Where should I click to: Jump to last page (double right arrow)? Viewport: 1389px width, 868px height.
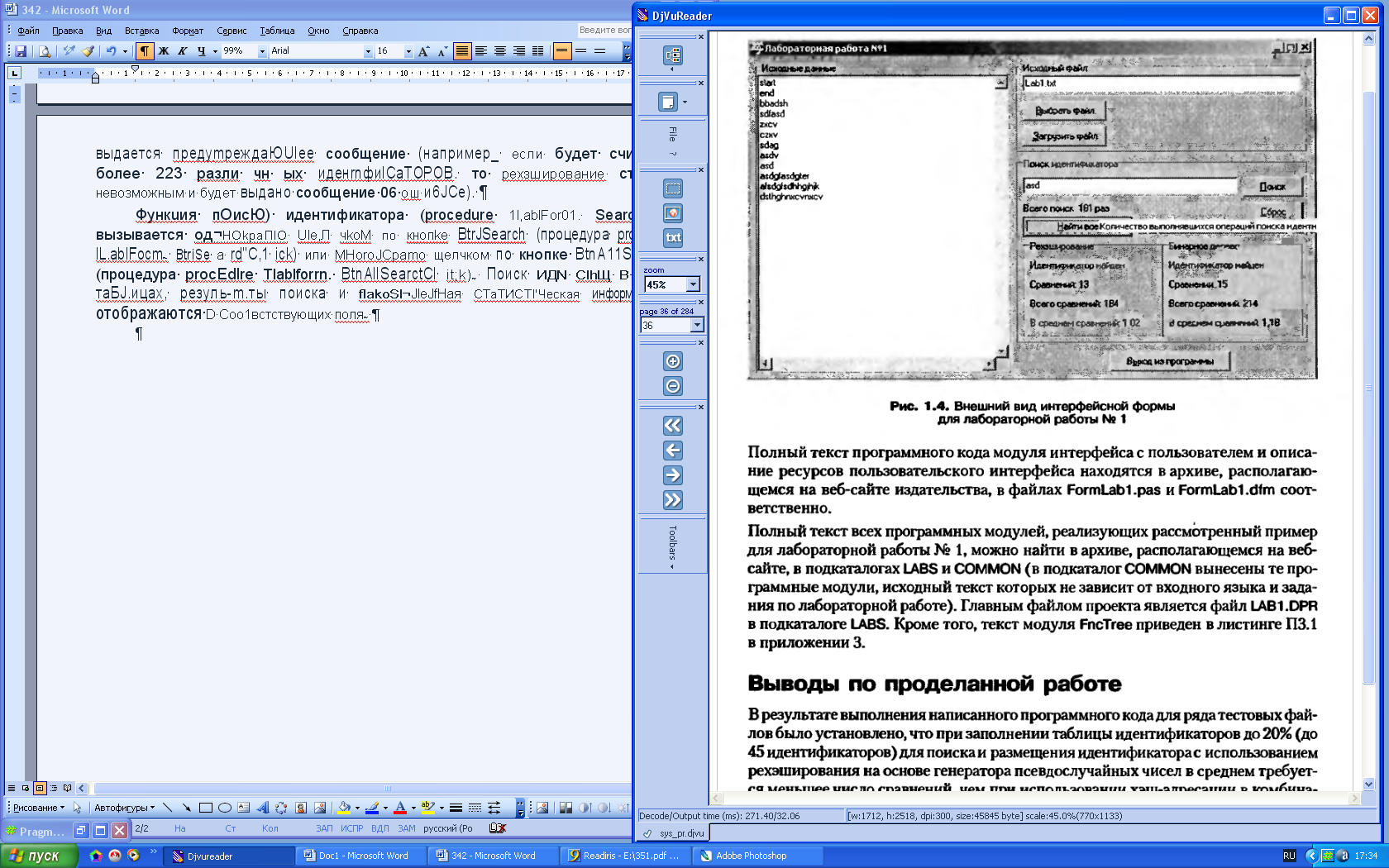(673, 500)
